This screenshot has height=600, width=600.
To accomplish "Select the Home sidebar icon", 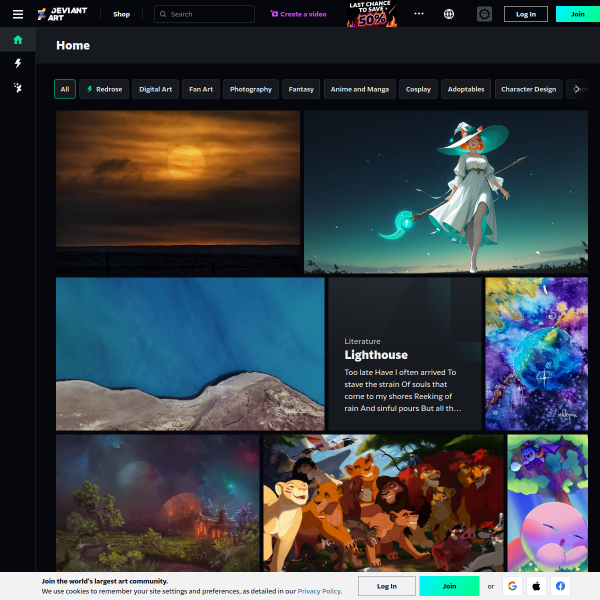I will tap(18, 39).
